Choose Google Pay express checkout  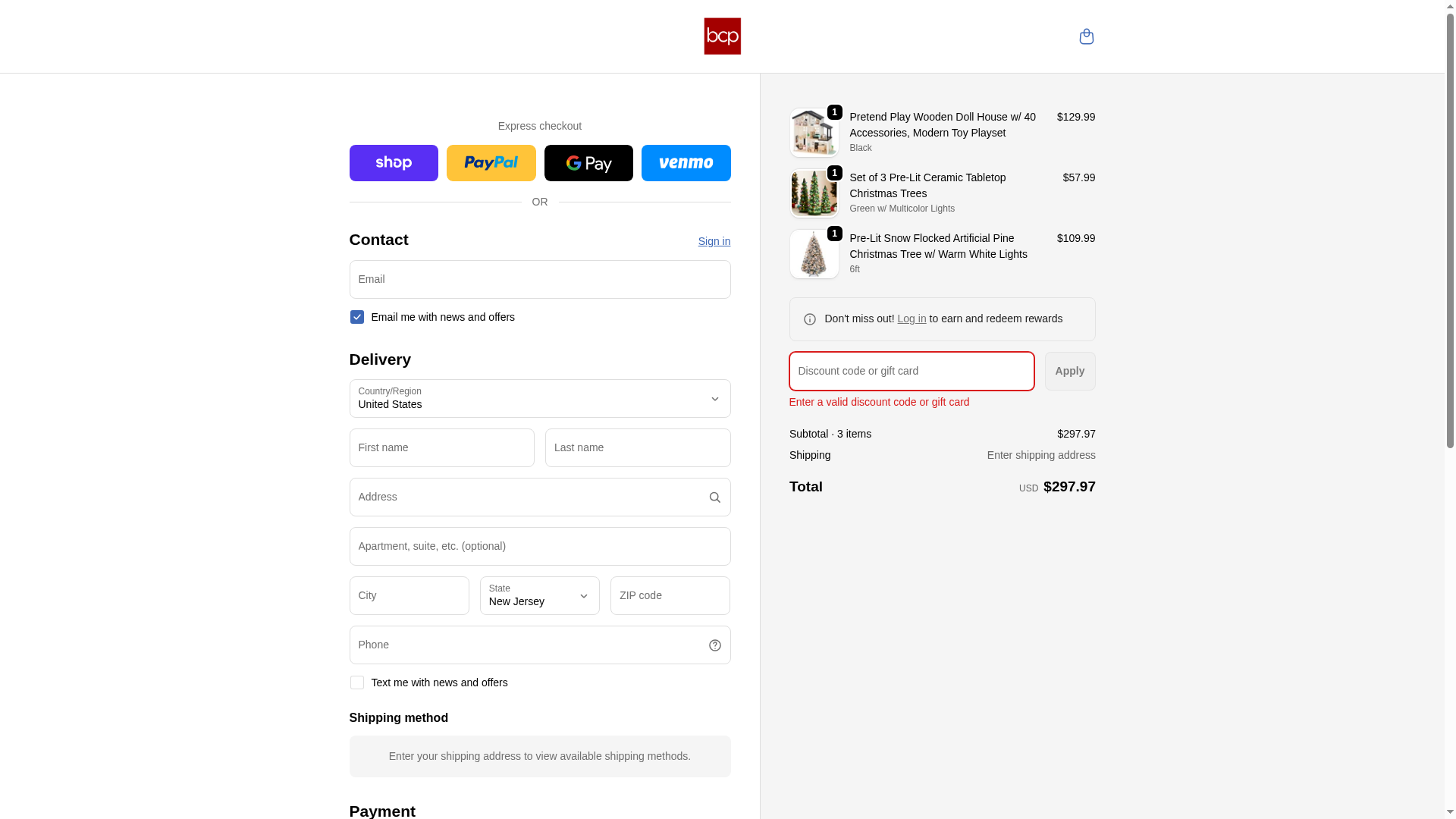coord(588,163)
